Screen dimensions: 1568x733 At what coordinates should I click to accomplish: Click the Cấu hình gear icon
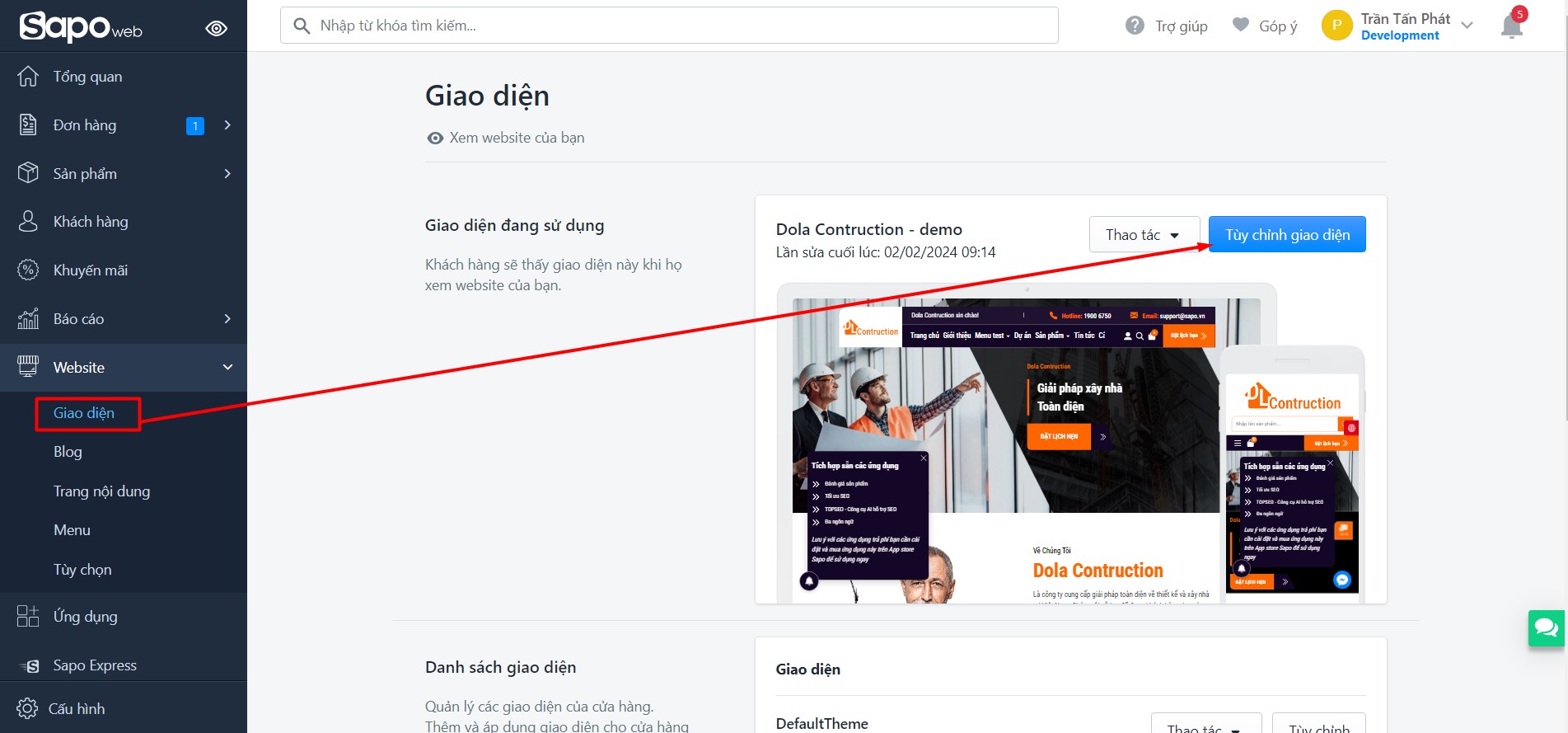click(x=27, y=708)
